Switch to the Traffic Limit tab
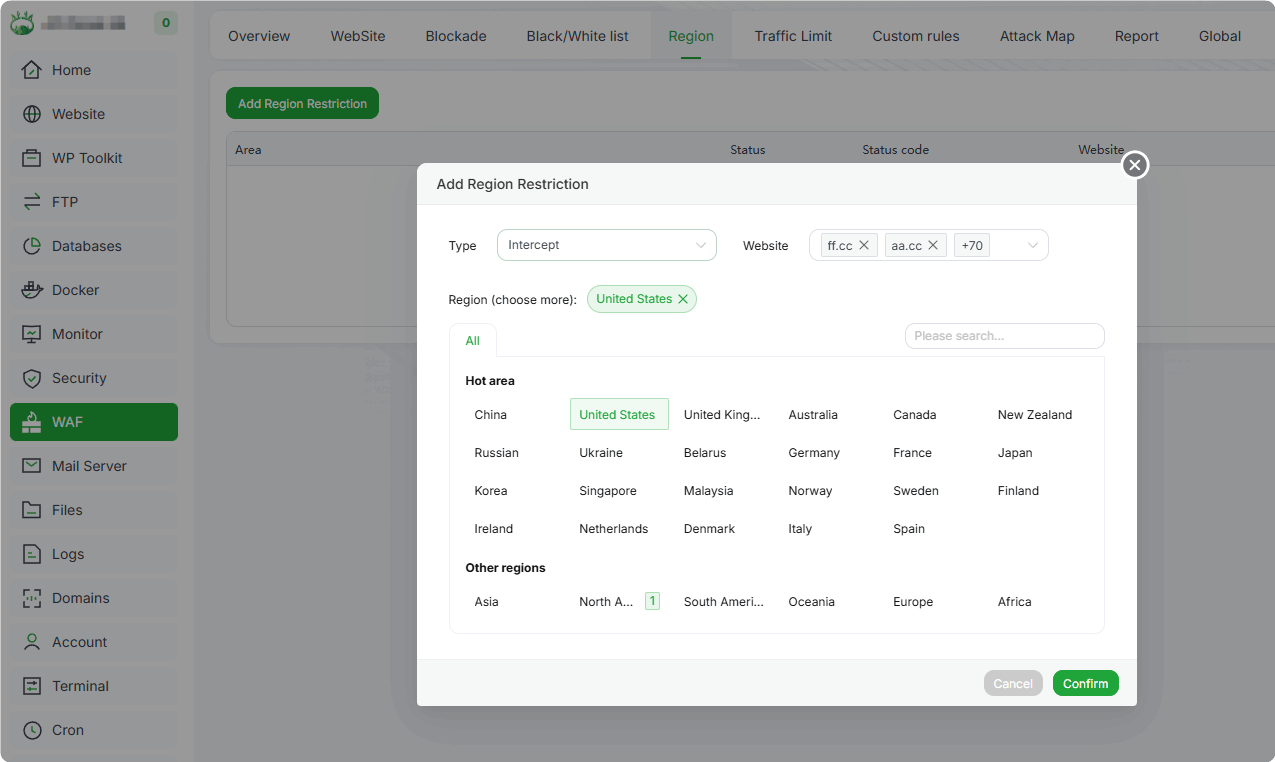Viewport: 1275px width, 762px height. (793, 36)
